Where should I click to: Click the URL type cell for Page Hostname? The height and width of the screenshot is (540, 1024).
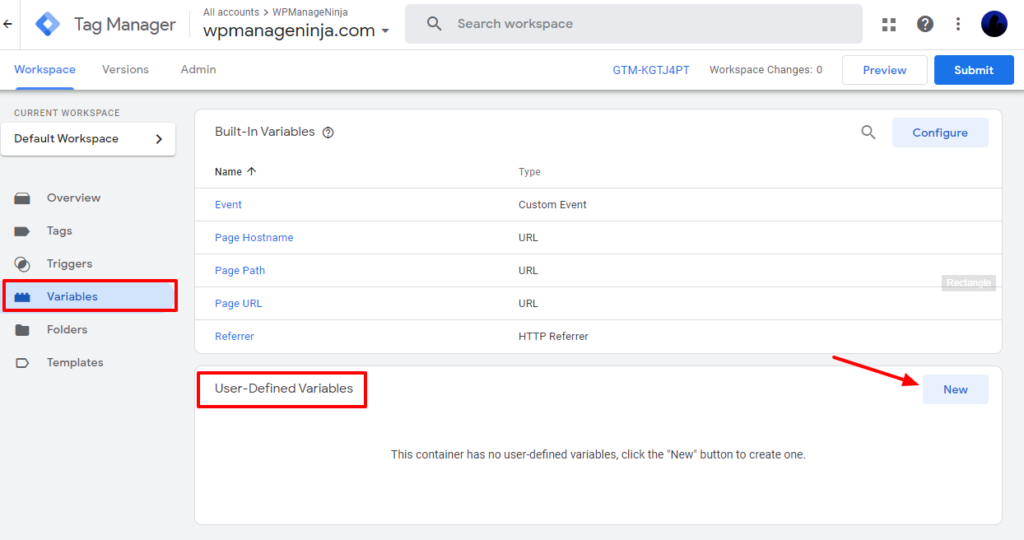[528, 238]
